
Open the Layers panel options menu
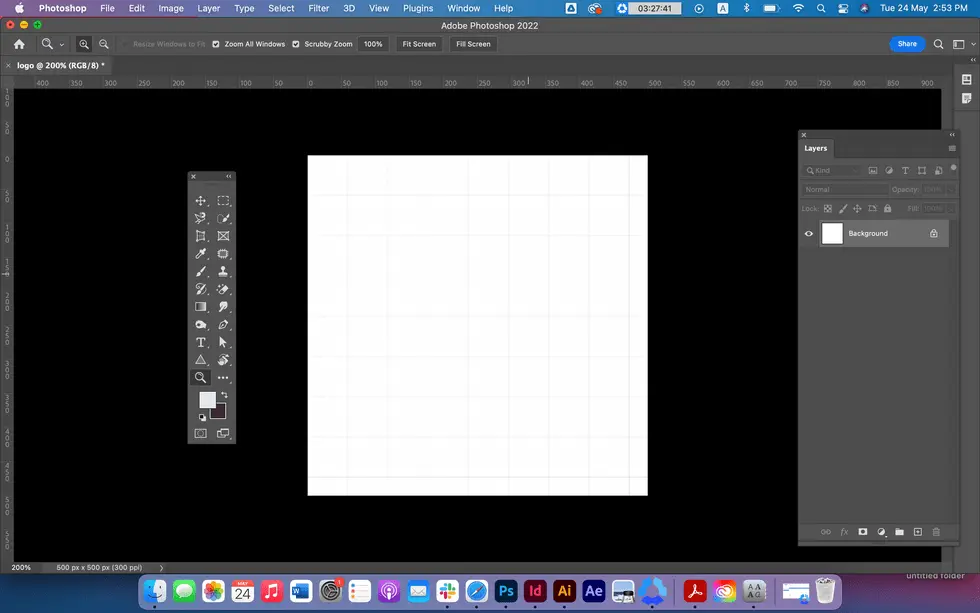(x=952, y=148)
